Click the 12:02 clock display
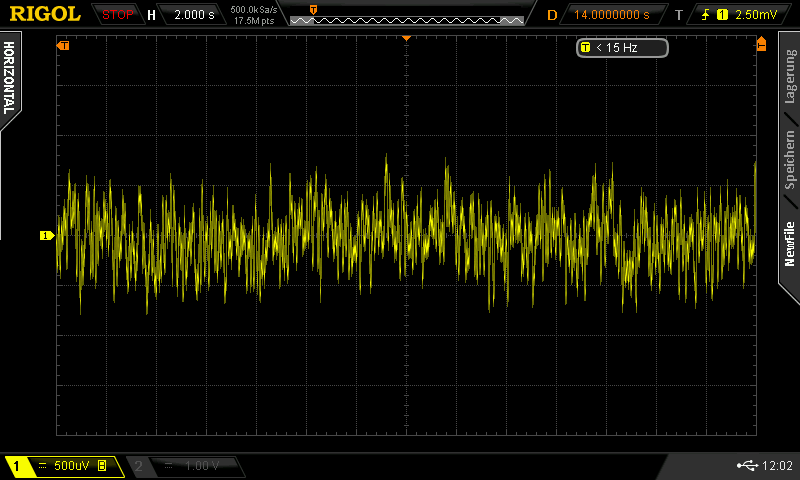The image size is (800, 480). (x=777, y=465)
